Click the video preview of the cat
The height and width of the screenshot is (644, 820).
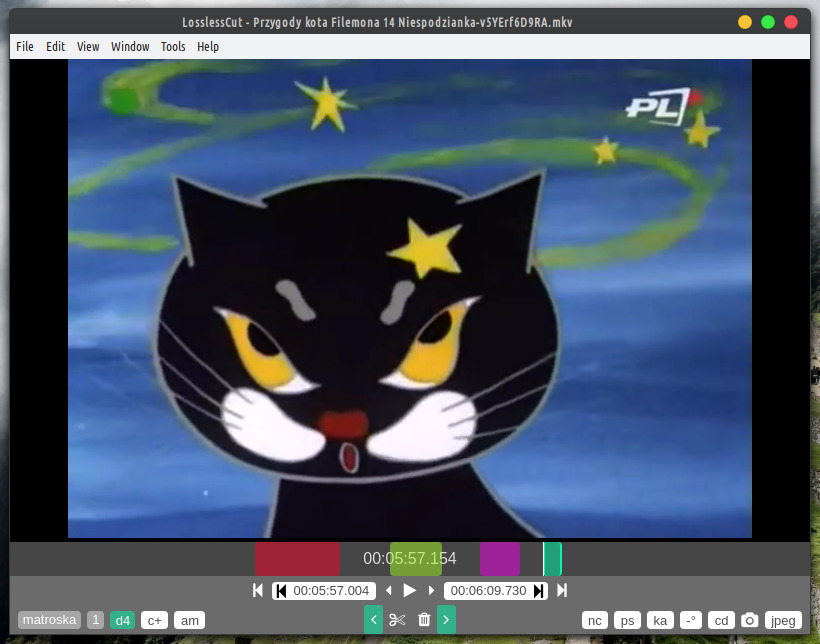pos(409,298)
